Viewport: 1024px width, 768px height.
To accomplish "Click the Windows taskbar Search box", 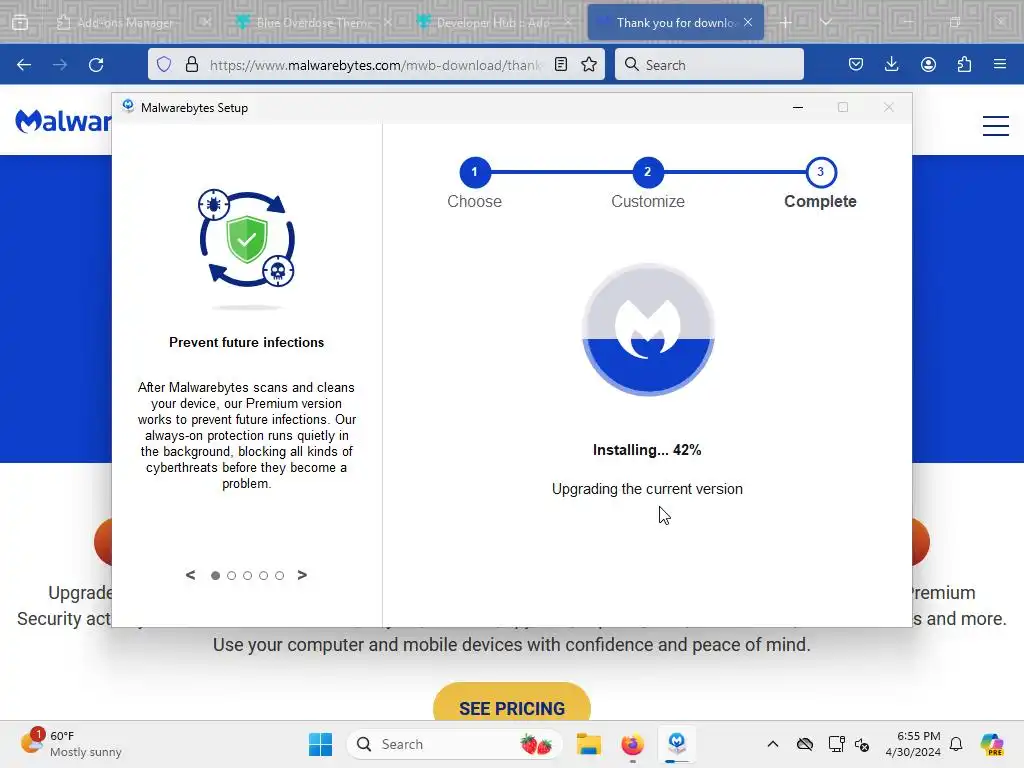I will 455,744.
